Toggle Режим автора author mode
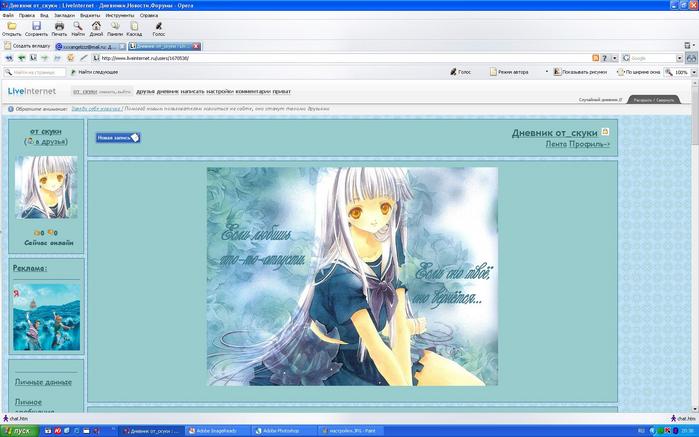Image resolution: width=699 pixels, height=437 pixels. click(509, 72)
